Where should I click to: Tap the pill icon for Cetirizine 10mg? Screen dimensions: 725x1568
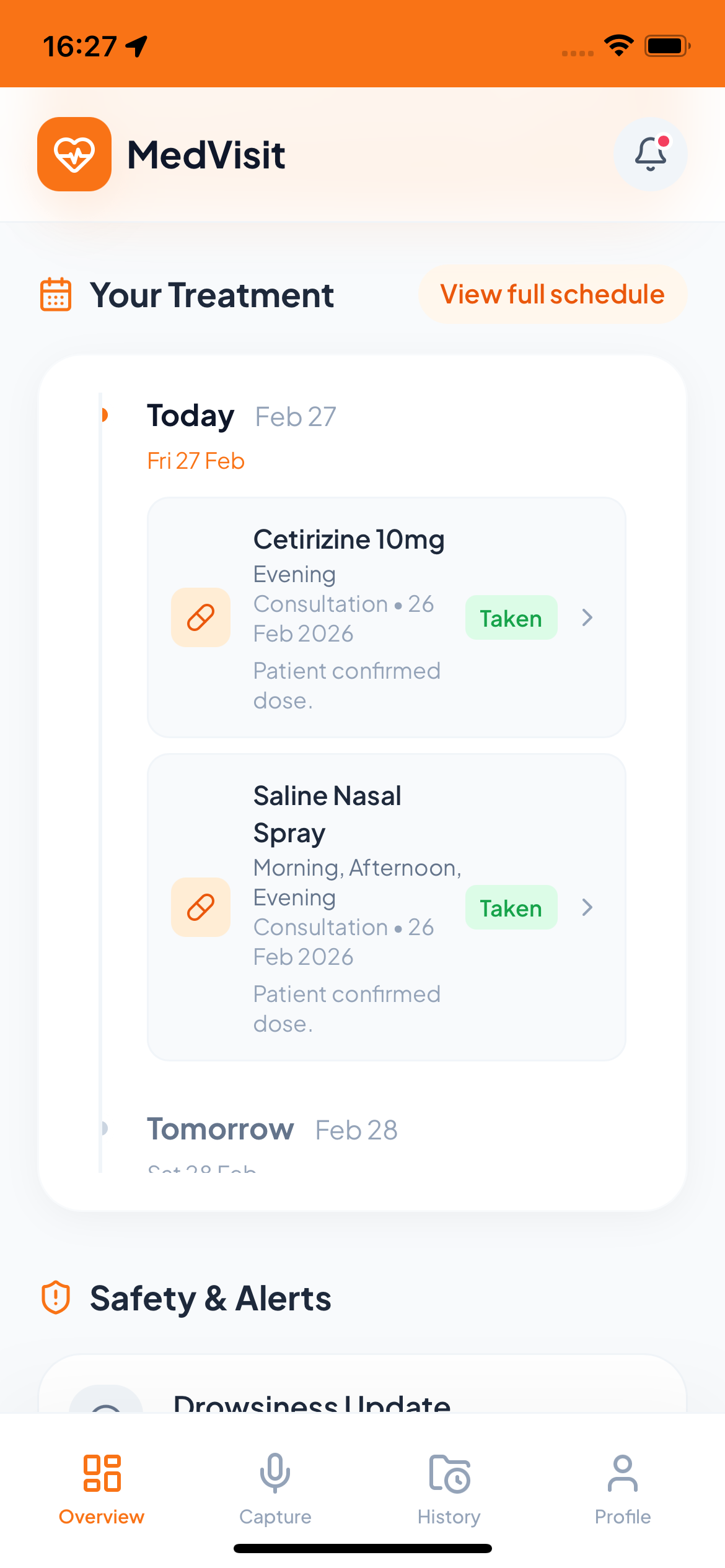tap(201, 617)
